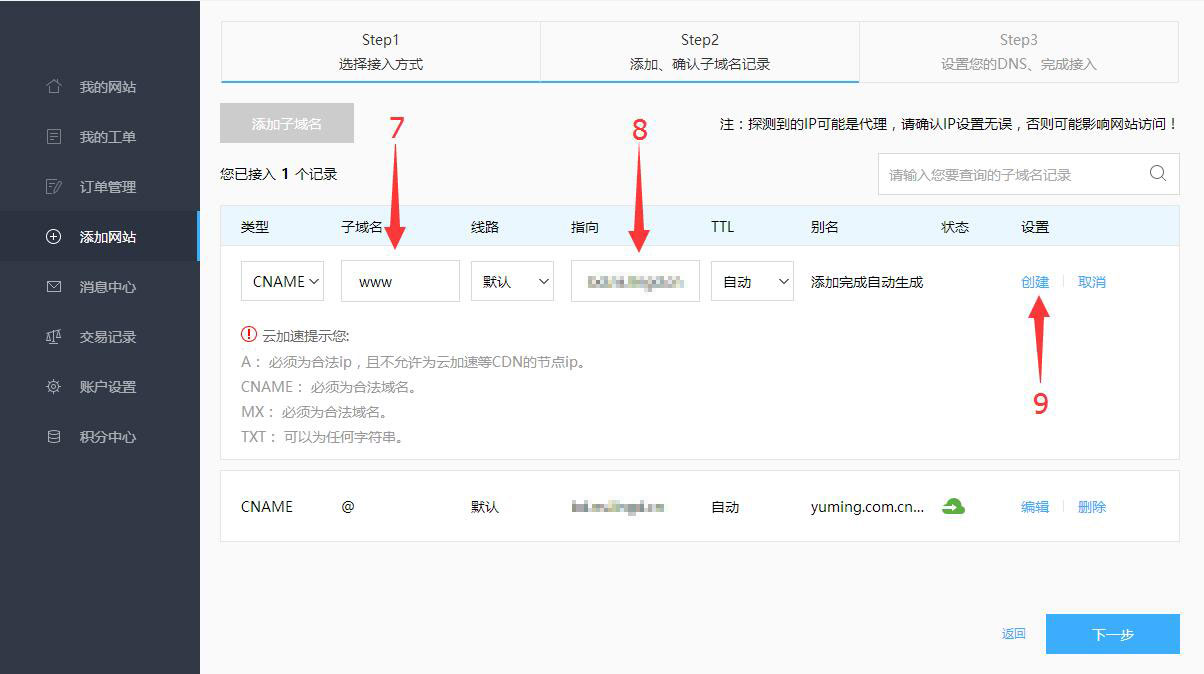Open the CNAME record type dropdown
1204x674 pixels.
[x=282, y=282]
